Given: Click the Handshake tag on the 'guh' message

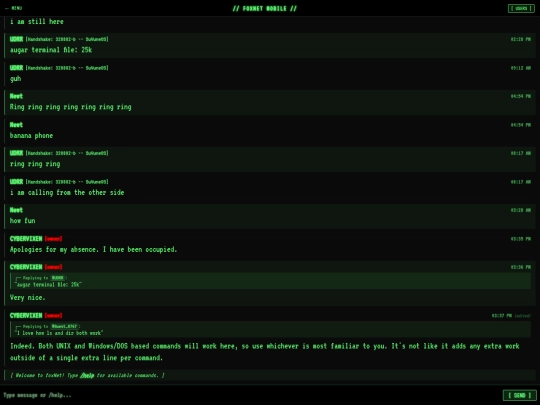Looking at the screenshot, I should [x=67, y=68].
